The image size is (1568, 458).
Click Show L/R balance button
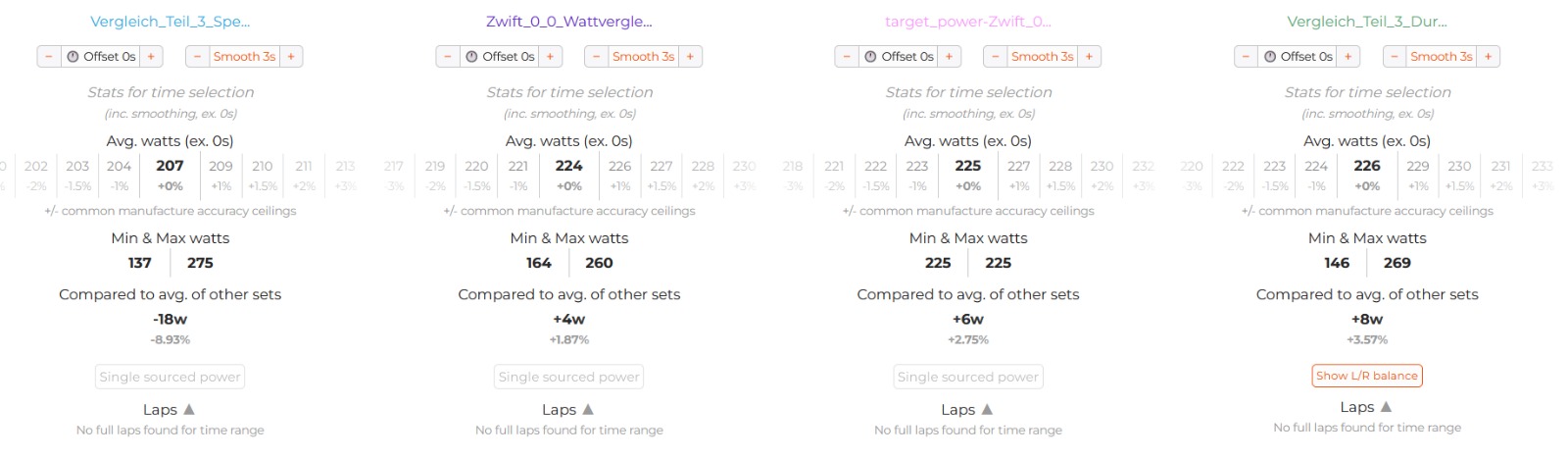[x=1366, y=376]
